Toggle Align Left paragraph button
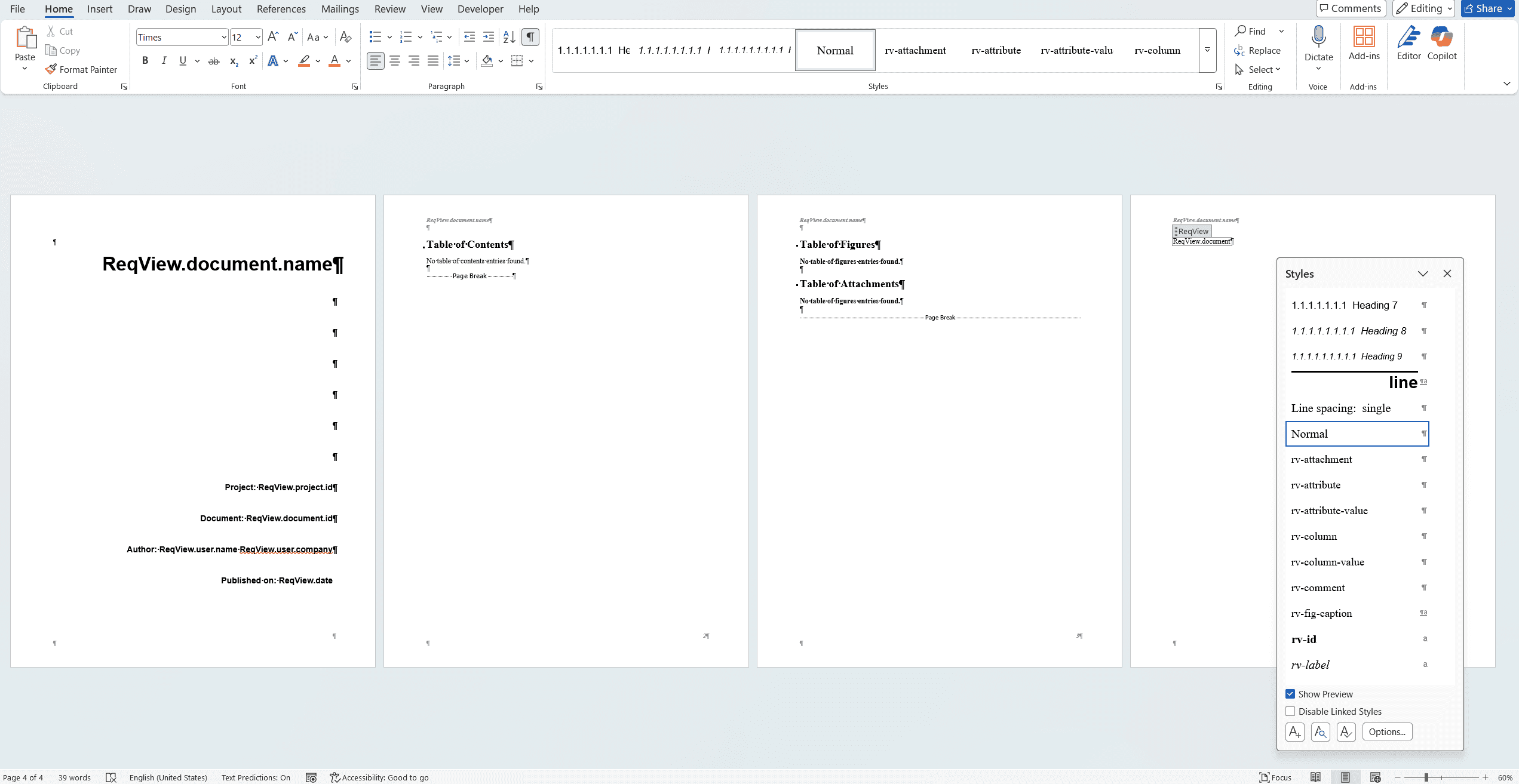Image resolution: width=1519 pixels, height=784 pixels. click(x=375, y=61)
